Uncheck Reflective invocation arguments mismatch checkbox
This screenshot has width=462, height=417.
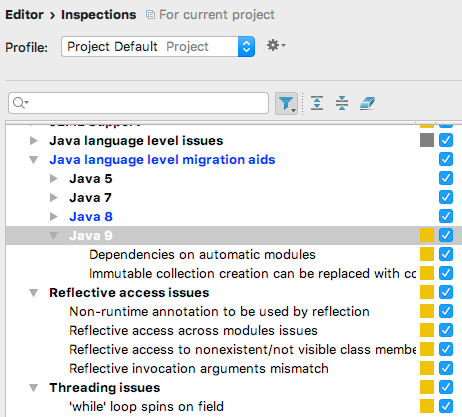pos(446,368)
